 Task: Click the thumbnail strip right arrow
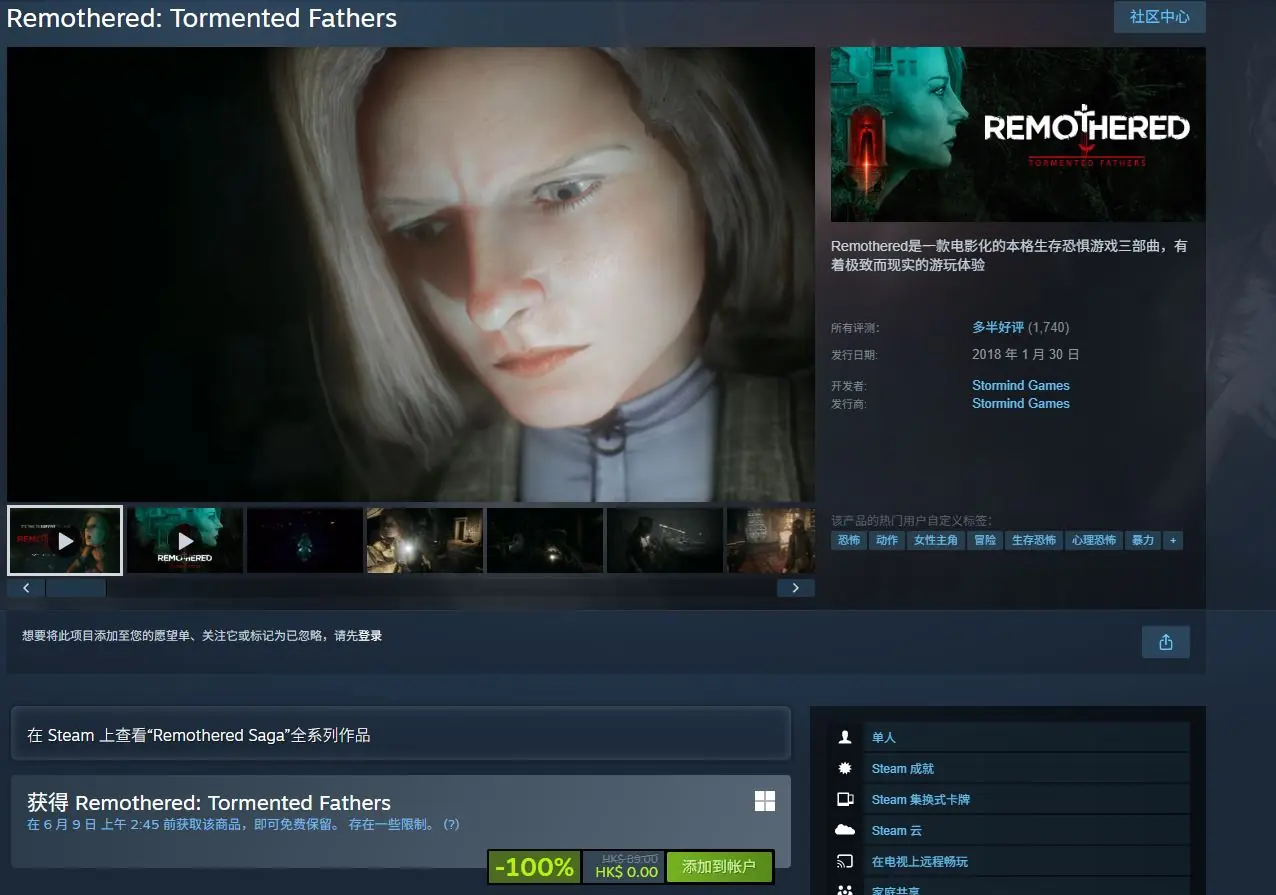coord(796,588)
